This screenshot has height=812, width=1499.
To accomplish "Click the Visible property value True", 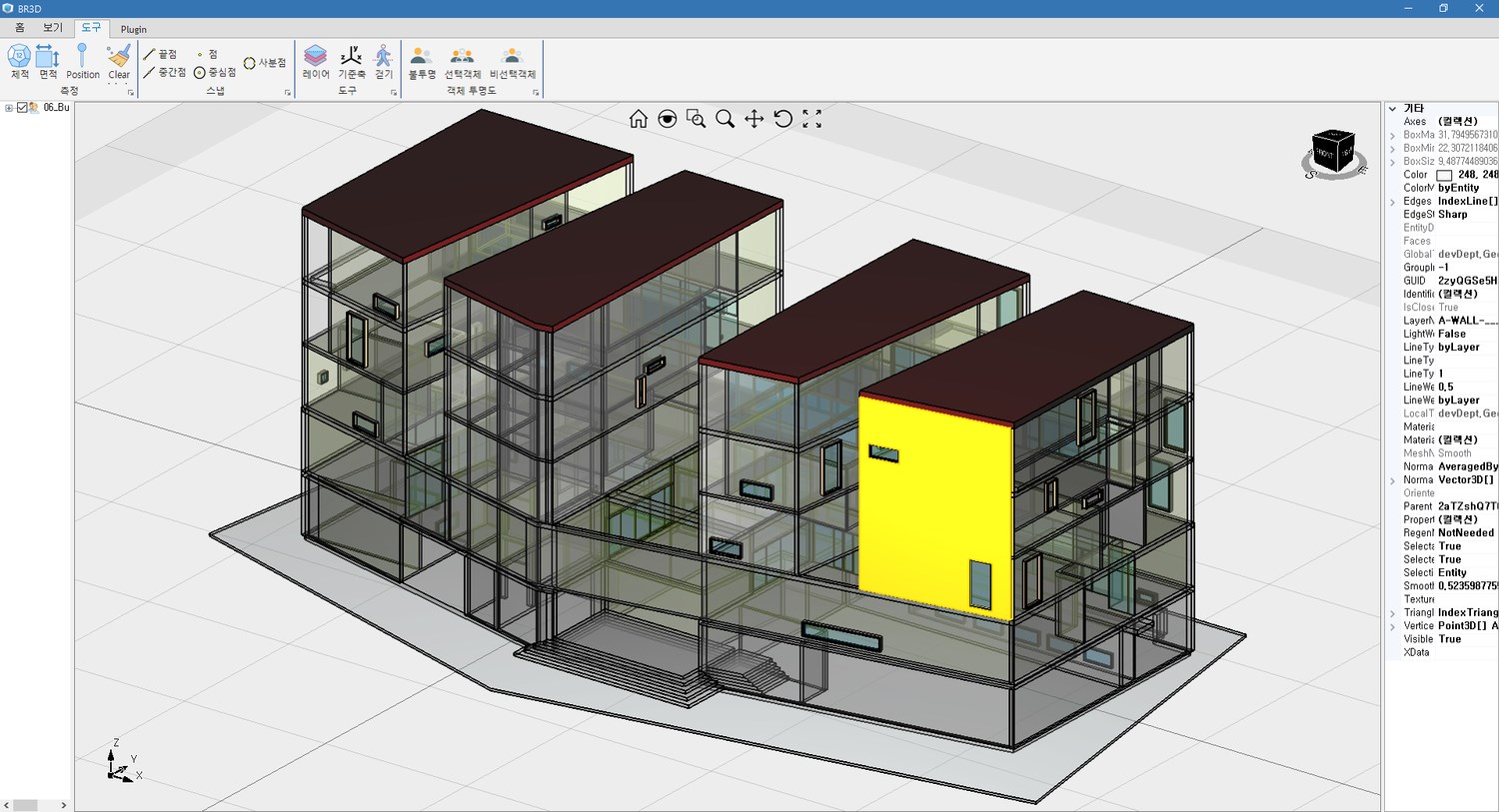I will (1449, 639).
